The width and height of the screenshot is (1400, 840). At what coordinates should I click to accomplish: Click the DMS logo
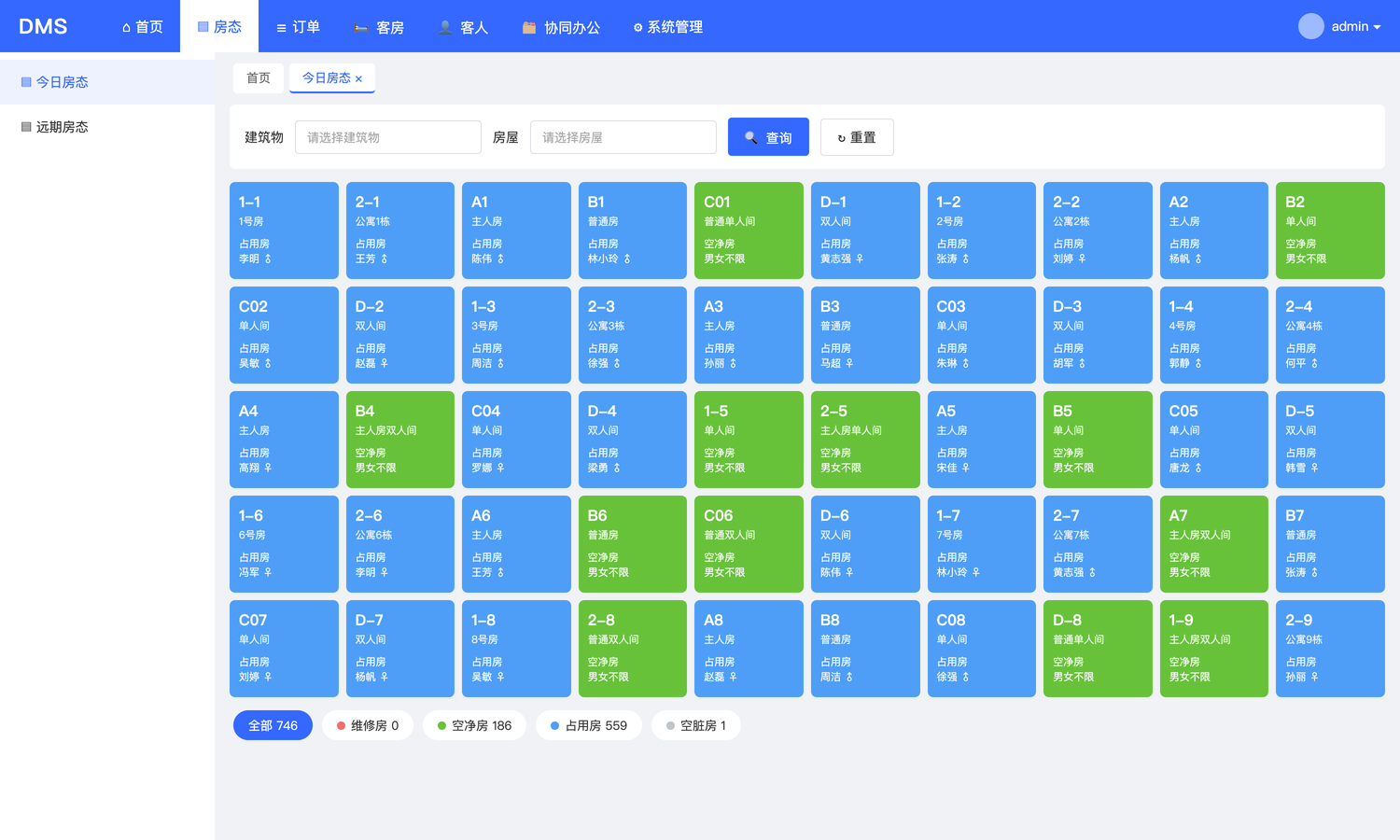(x=43, y=26)
